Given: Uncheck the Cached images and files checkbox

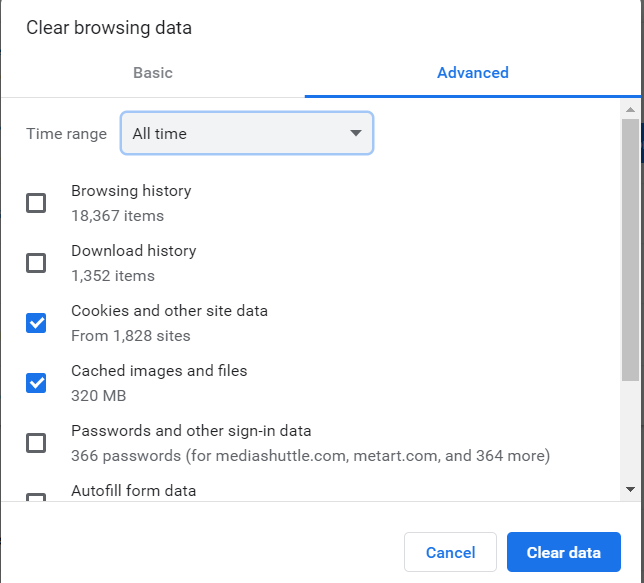Looking at the screenshot, I should click(x=36, y=383).
